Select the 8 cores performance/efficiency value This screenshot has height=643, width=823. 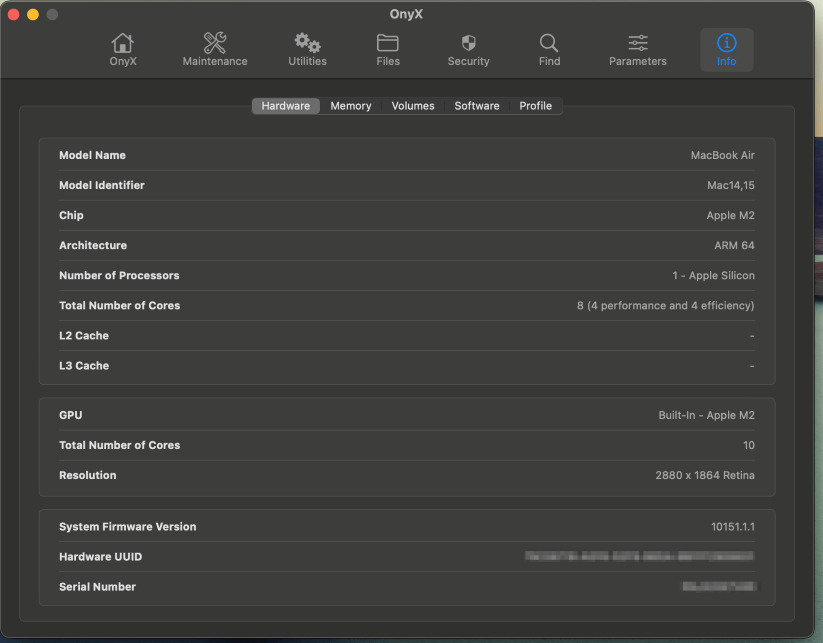pos(666,305)
